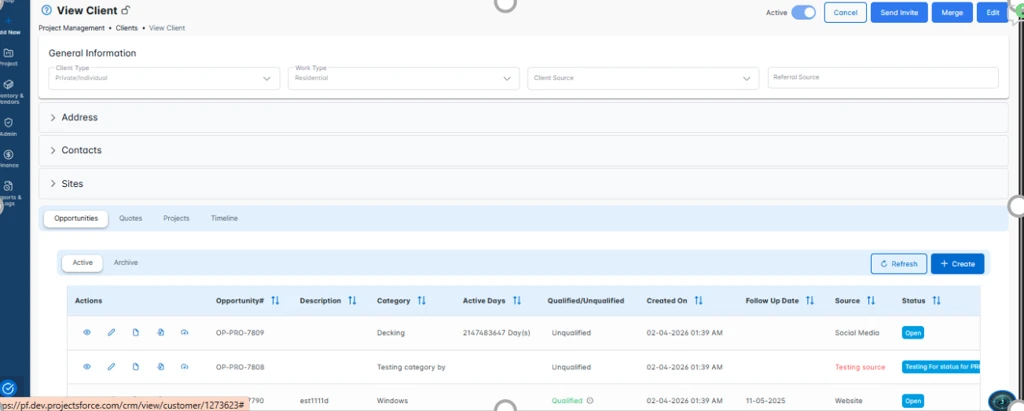Click the Create opportunity button
The width and height of the screenshot is (1024, 411).
957,264
